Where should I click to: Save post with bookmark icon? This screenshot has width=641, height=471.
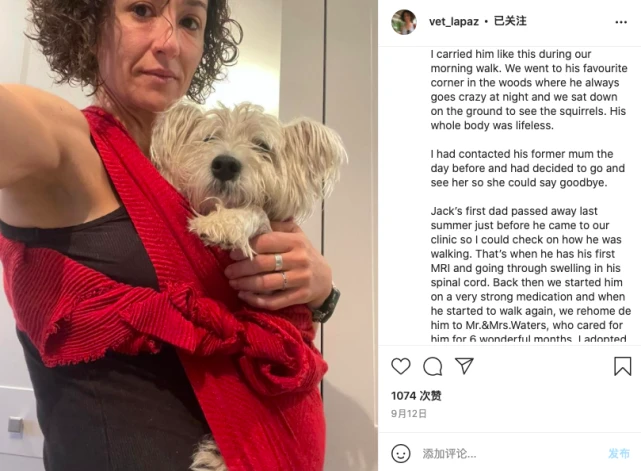coord(623,366)
